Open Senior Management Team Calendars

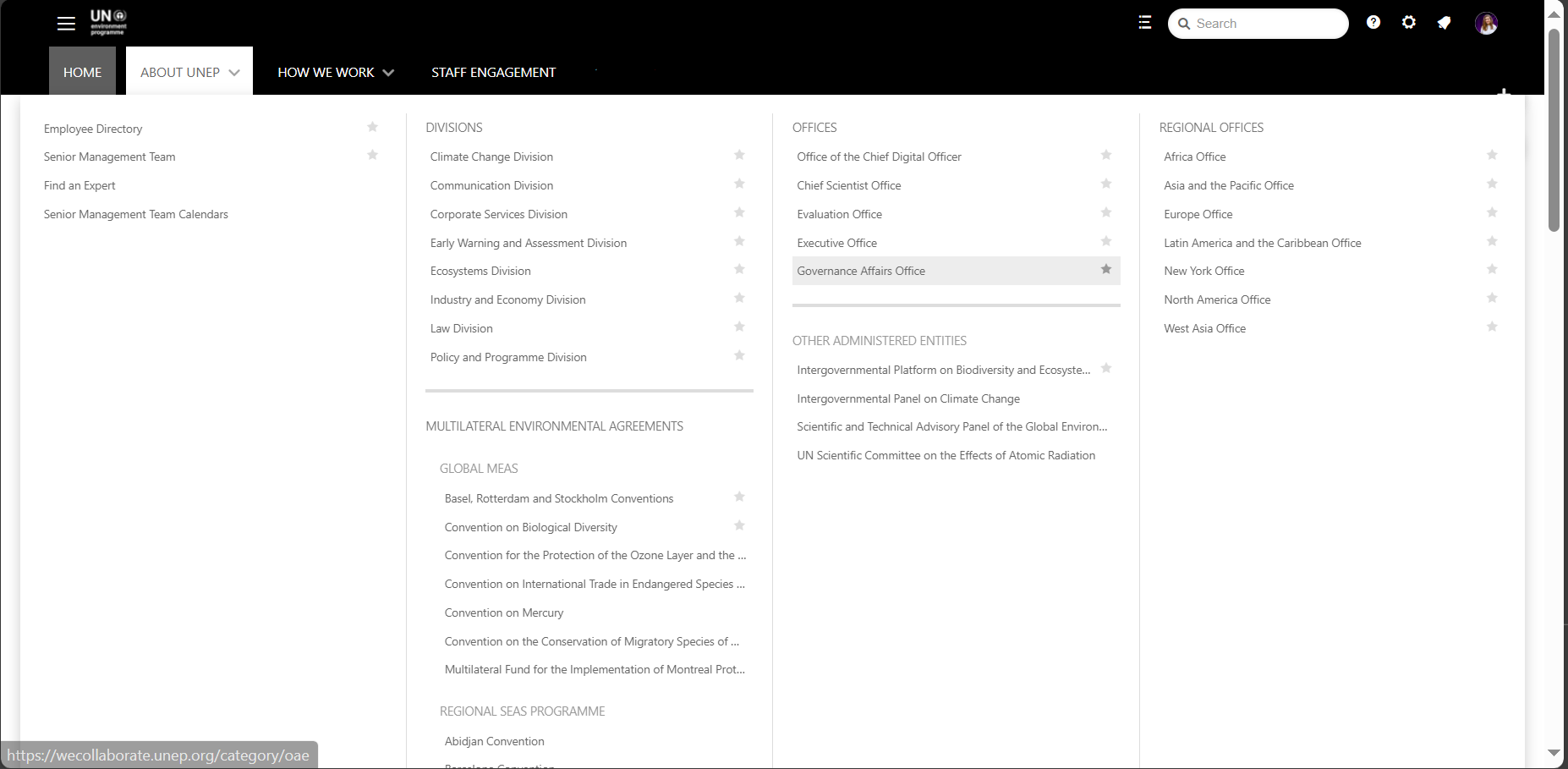point(136,214)
